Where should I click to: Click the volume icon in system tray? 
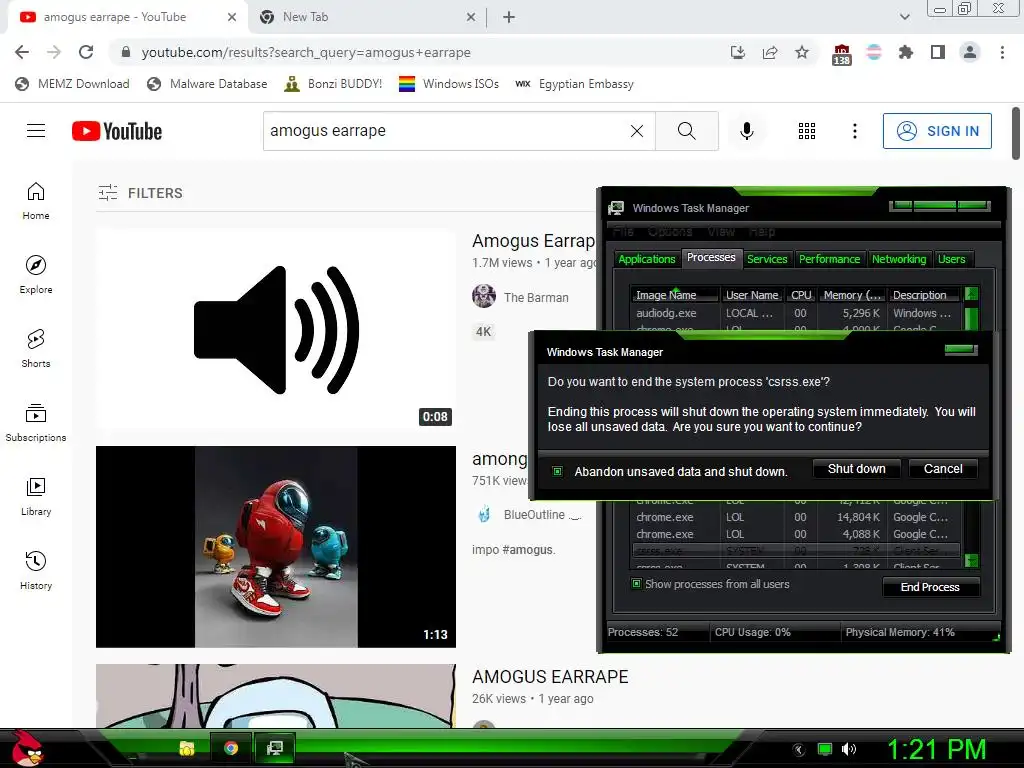849,749
